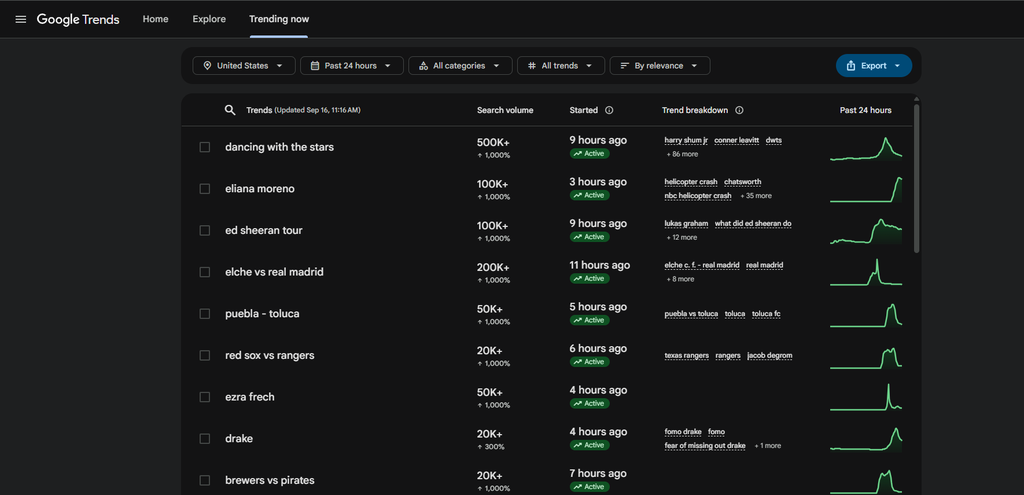The height and width of the screenshot is (495, 1024).
Task: Click the Active badge for eliana moreno
Action: pos(589,195)
